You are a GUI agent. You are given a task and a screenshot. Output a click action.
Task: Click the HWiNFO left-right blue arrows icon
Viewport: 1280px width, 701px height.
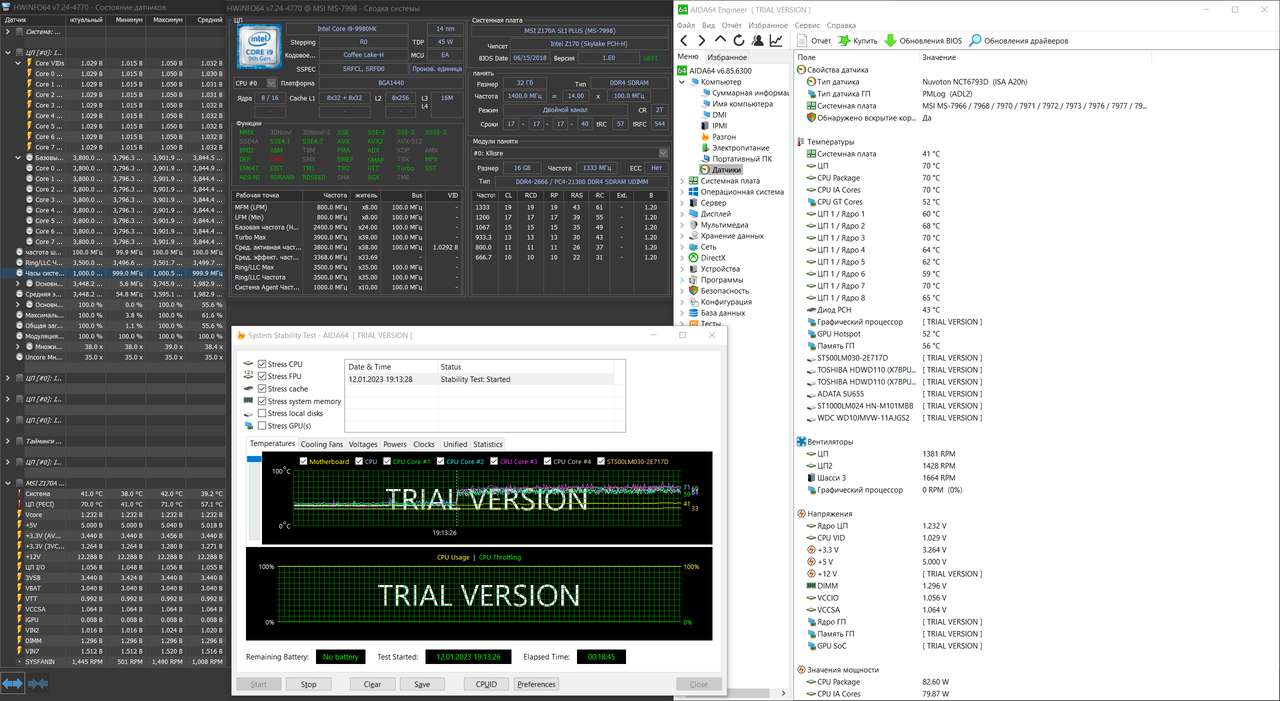click(x=12, y=683)
